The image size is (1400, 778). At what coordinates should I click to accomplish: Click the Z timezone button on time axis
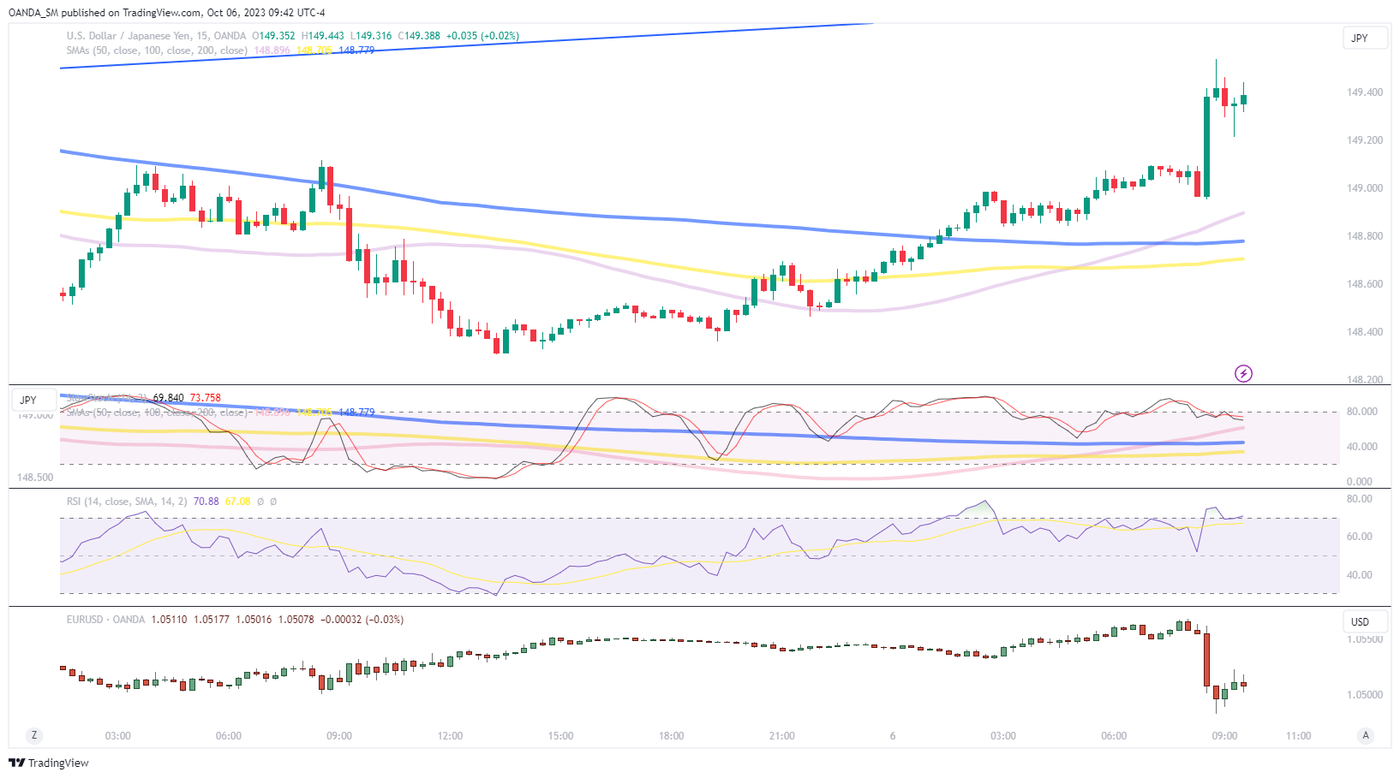[35, 736]
